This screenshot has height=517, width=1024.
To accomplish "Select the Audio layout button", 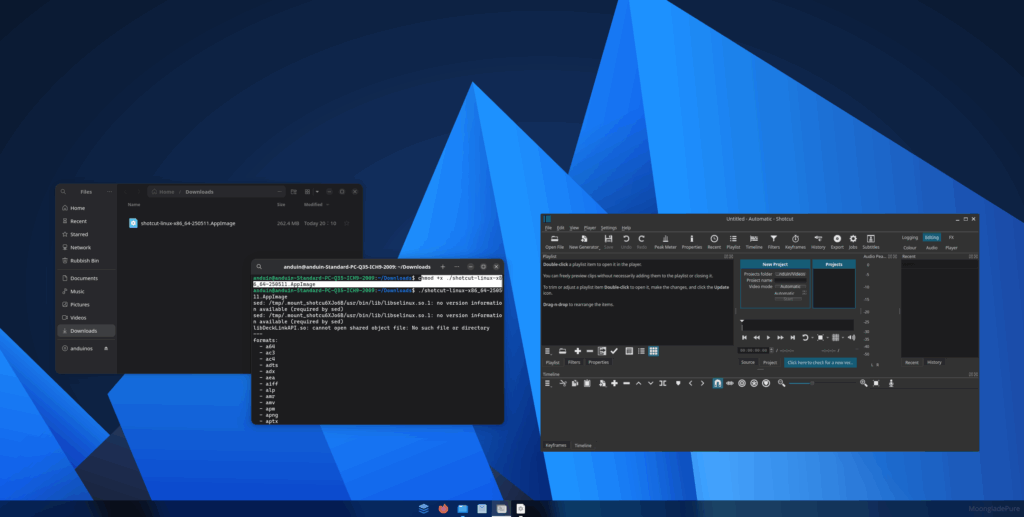I will coord(931,247).
